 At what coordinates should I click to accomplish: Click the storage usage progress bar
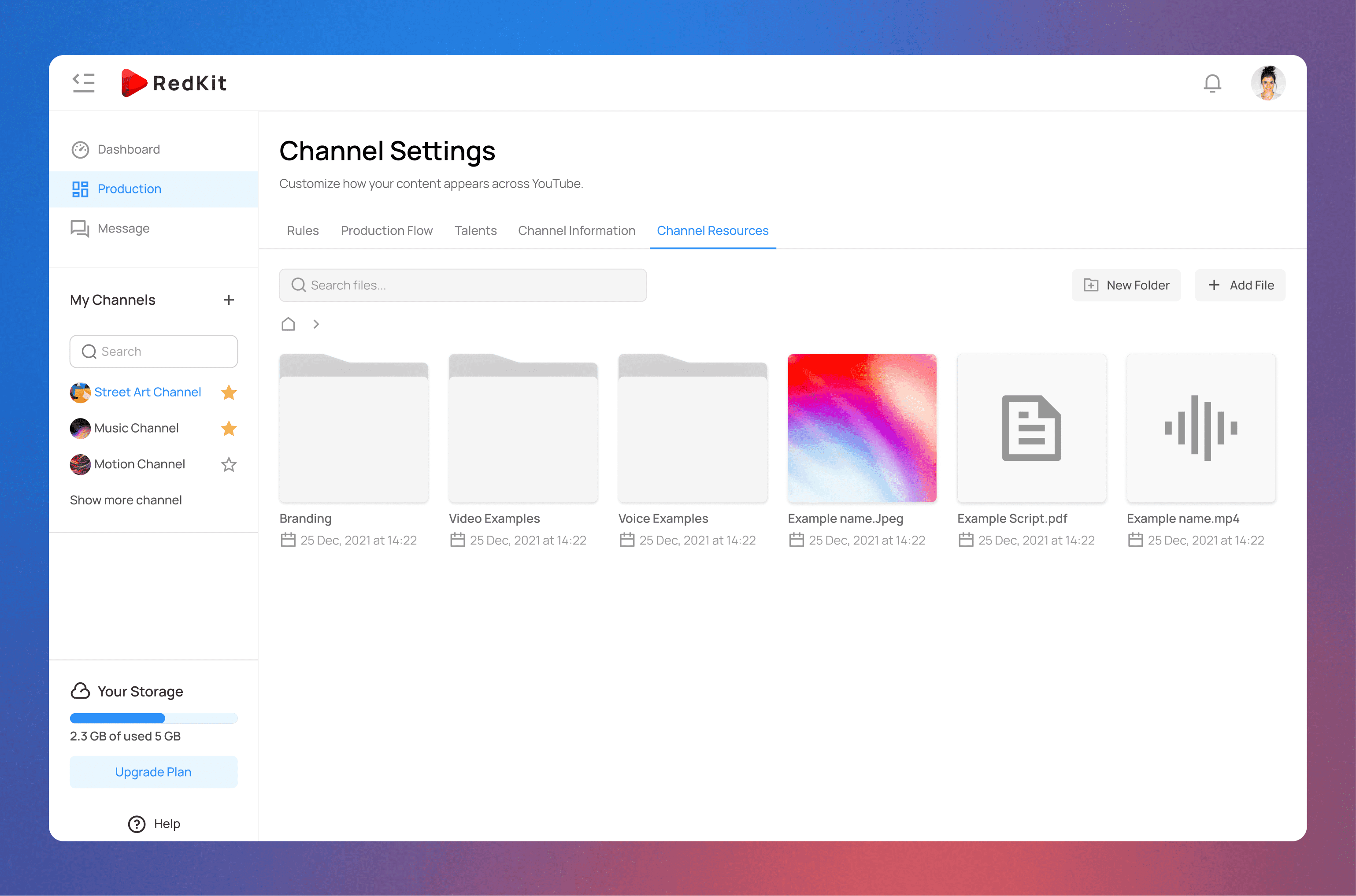coord(153,718)
